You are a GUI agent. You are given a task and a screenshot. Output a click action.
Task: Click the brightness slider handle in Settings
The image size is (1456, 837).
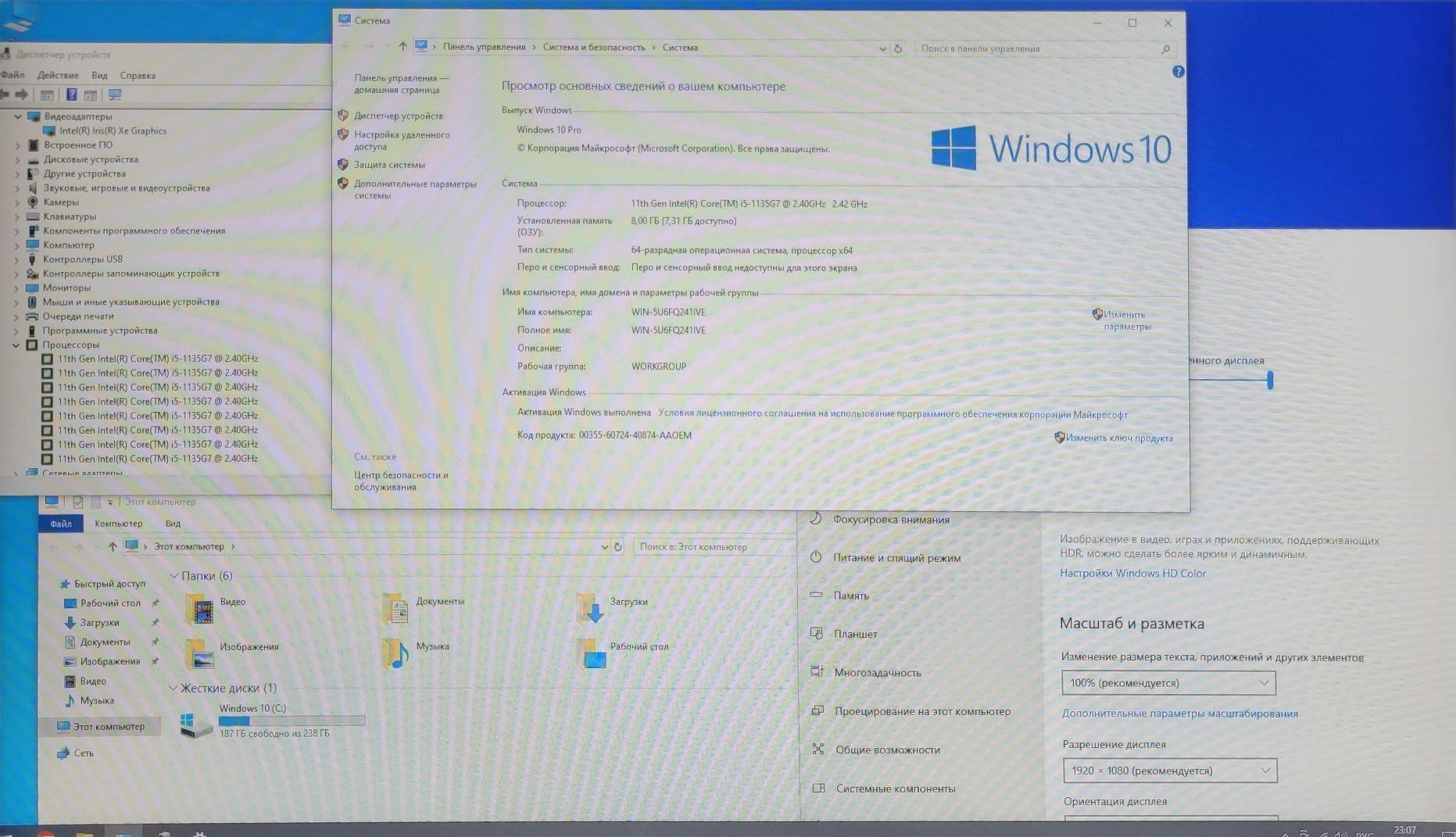[1270, 380]
